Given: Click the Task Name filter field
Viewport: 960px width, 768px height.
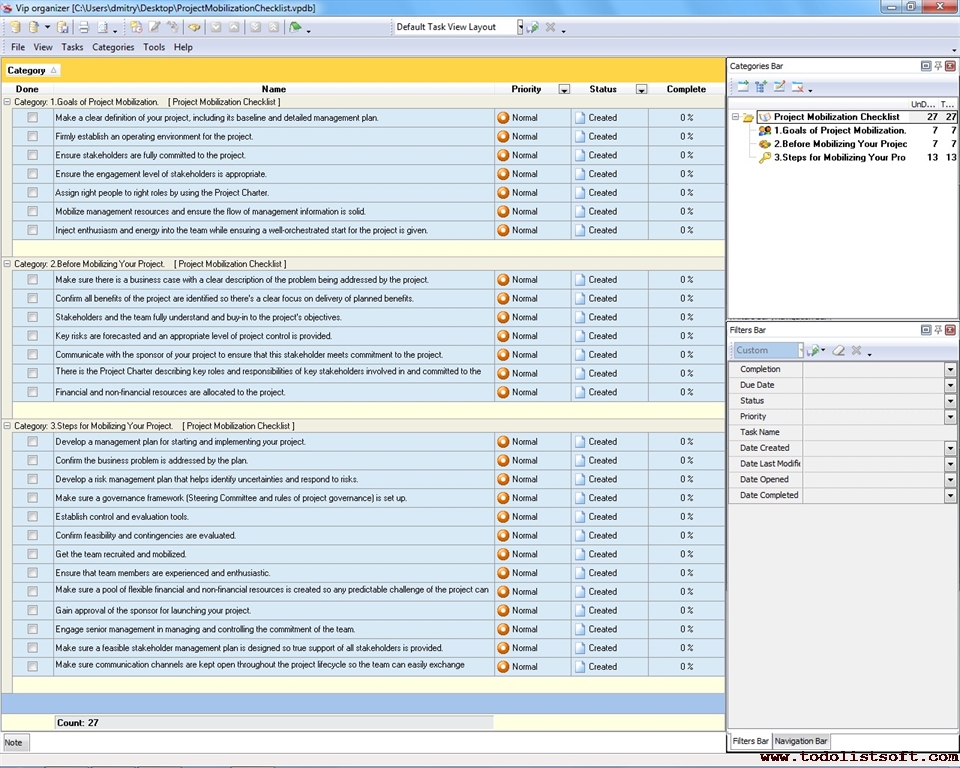Looking at the screenshot, I should [x=875, y=432].
